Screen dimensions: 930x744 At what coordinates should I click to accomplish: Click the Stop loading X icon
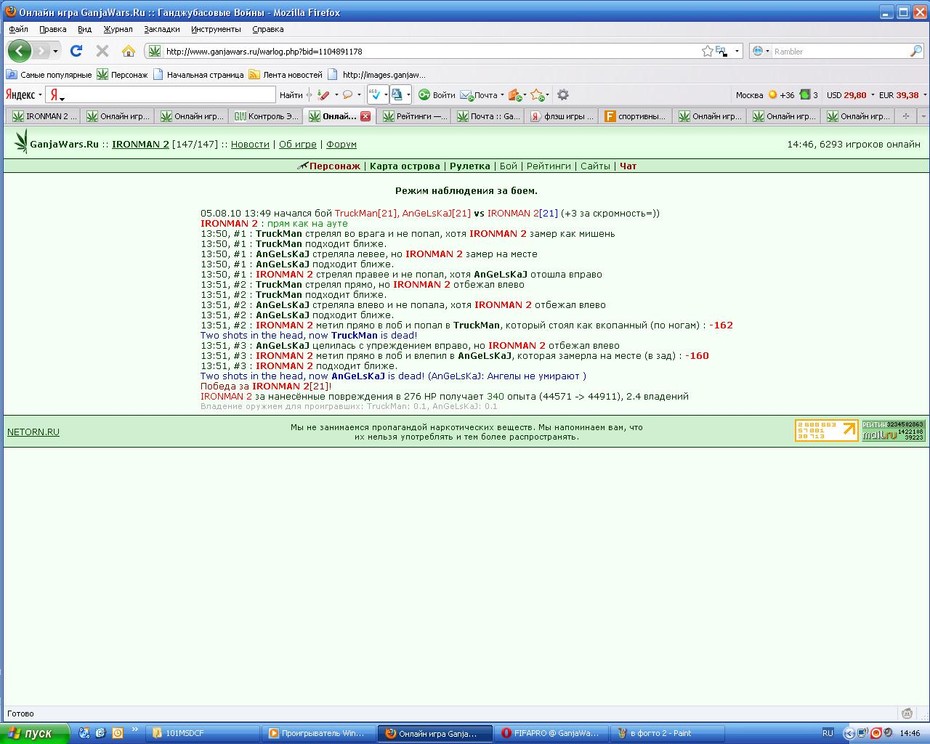click(102, 51)
